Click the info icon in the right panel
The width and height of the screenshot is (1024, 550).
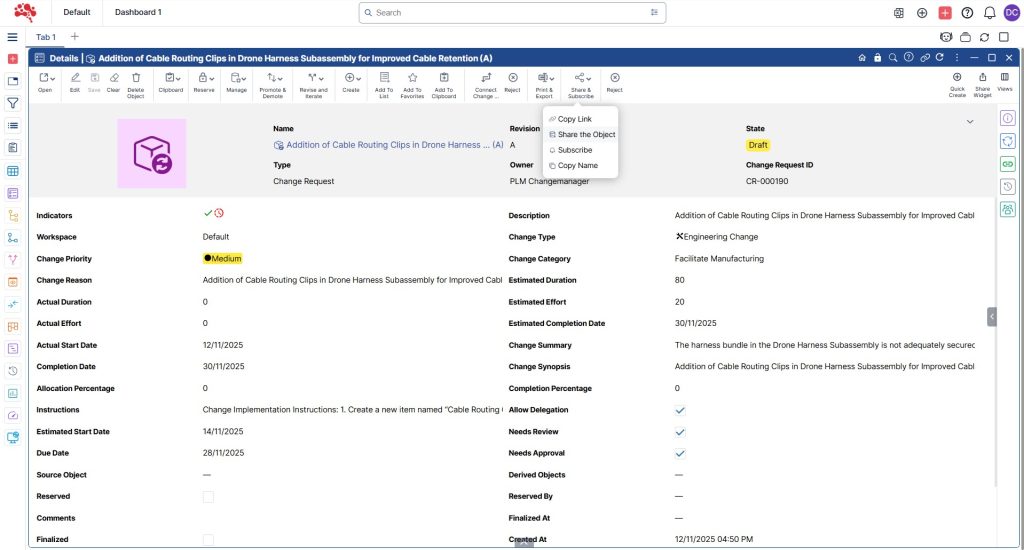tap(1008, 118)
